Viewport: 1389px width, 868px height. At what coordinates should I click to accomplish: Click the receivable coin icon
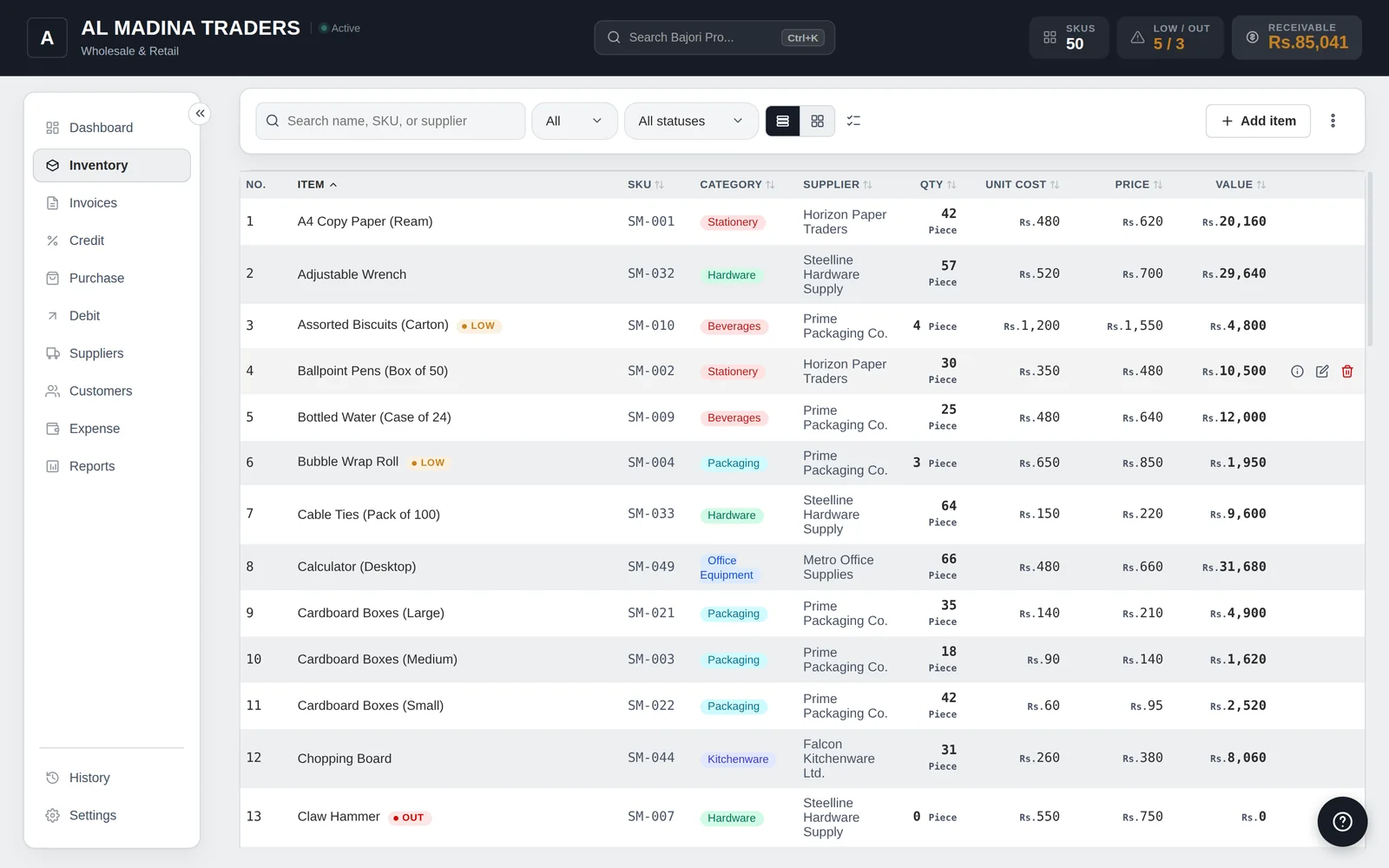click(x=1252, y=37)
